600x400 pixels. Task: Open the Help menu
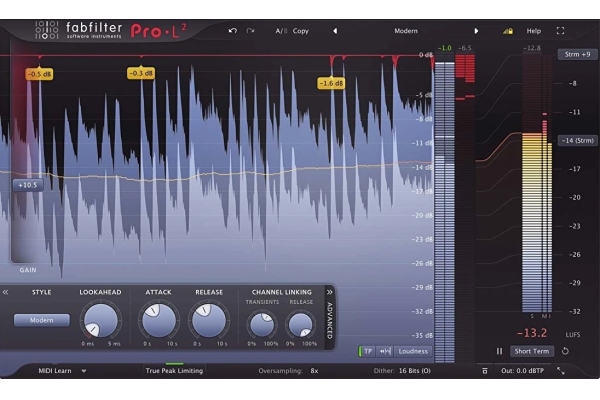533,31
